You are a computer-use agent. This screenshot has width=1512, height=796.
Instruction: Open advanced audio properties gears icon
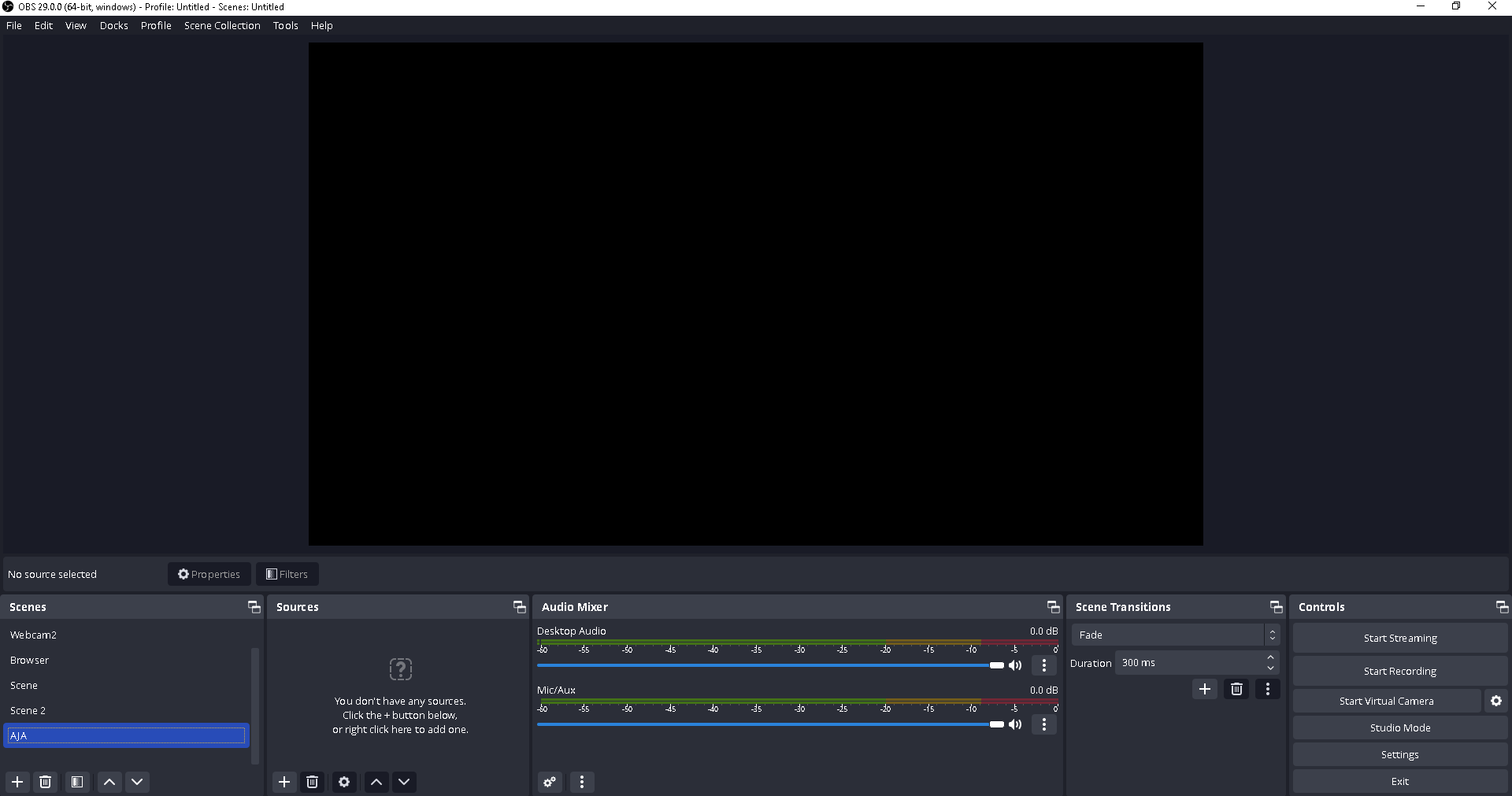tap(550, 782)
